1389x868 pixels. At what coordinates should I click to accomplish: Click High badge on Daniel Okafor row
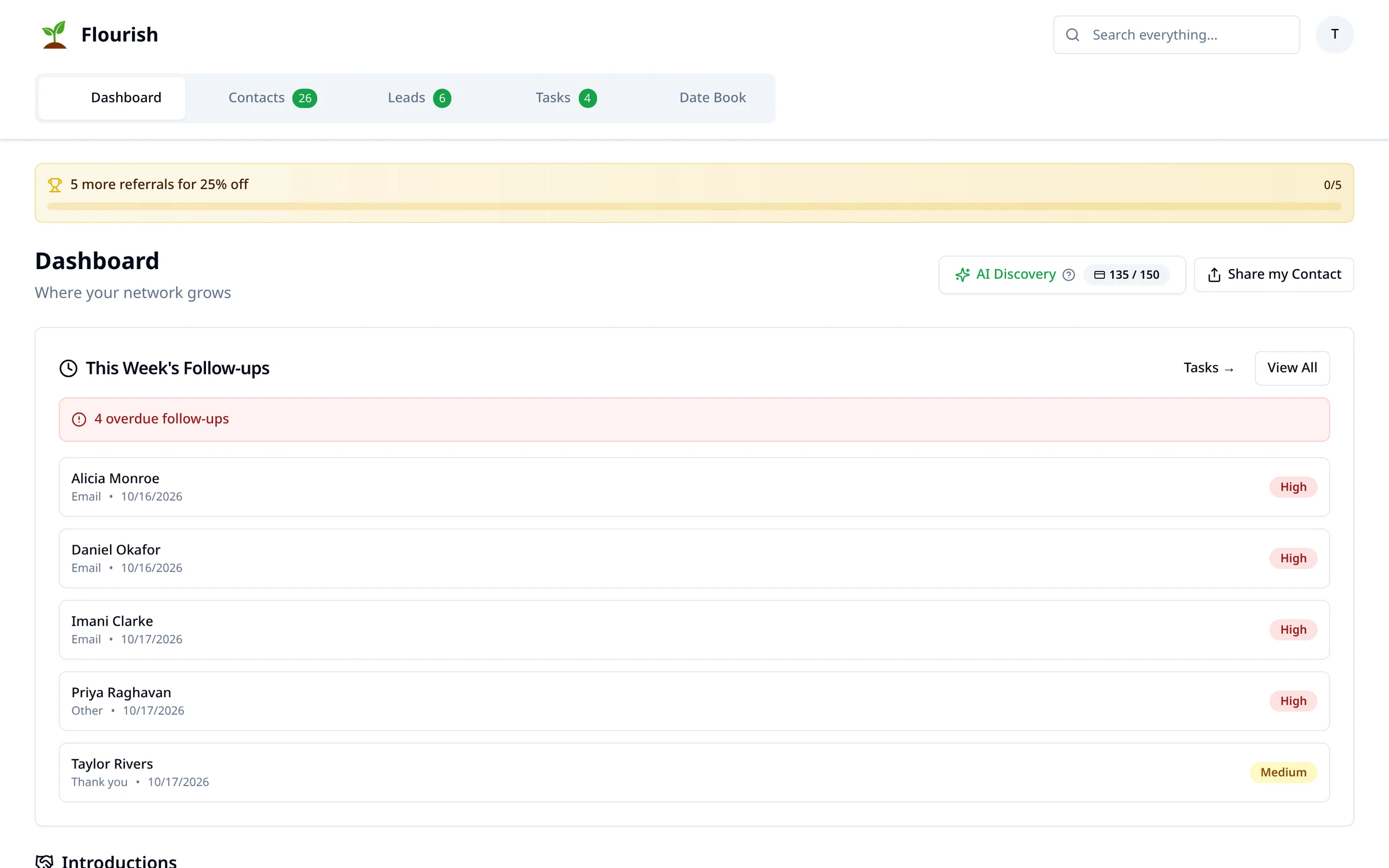click(1293, 558)
